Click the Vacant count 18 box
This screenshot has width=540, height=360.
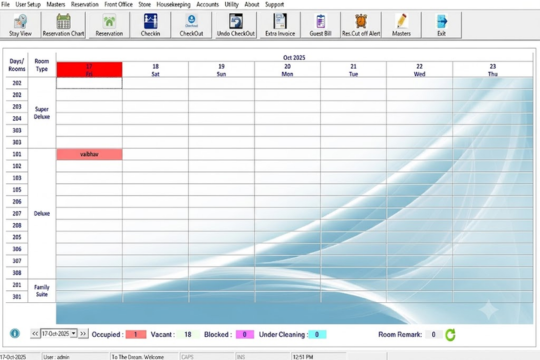tap(188, 334)
